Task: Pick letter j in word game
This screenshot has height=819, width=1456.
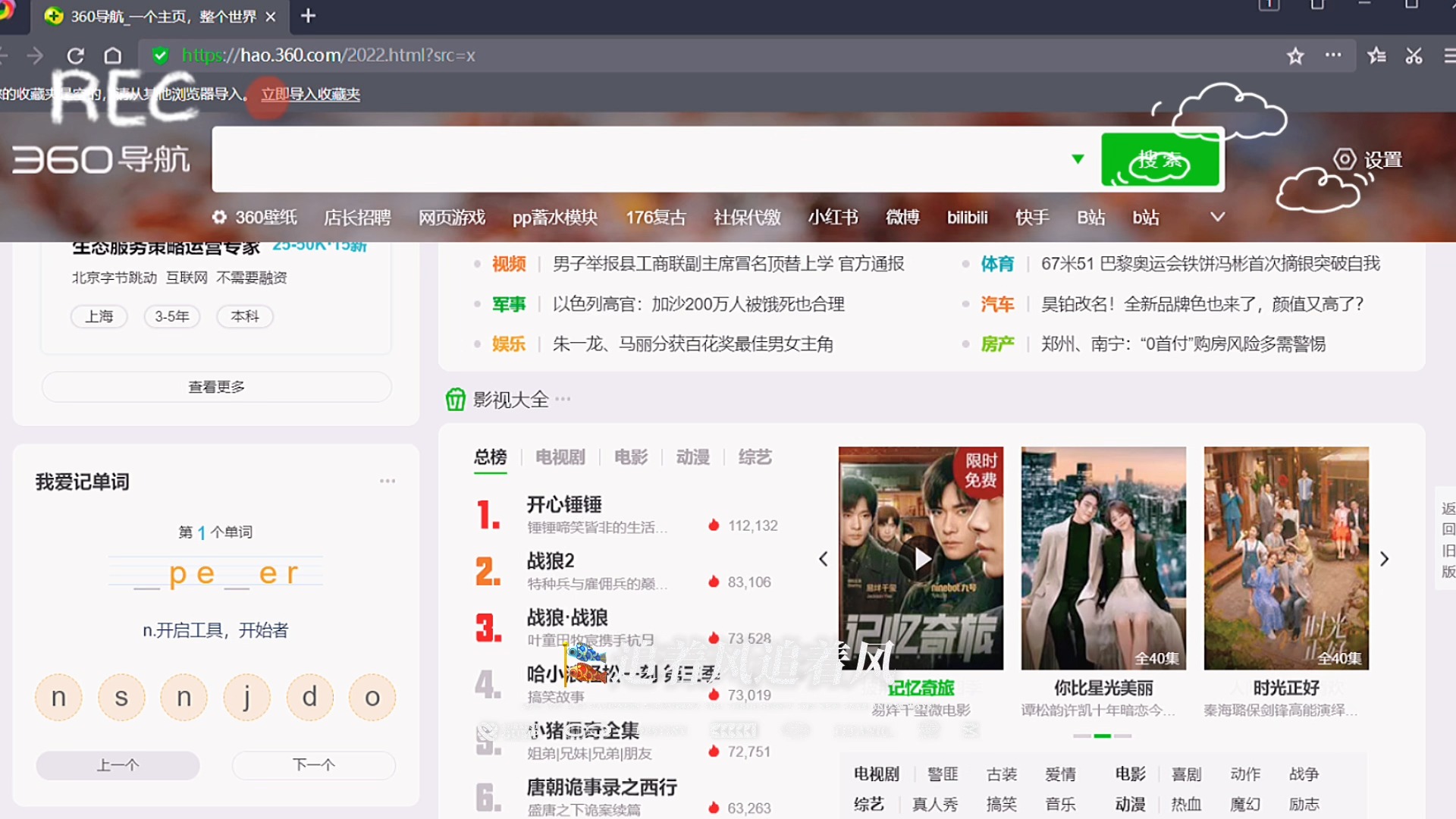Action: (246, 697)
